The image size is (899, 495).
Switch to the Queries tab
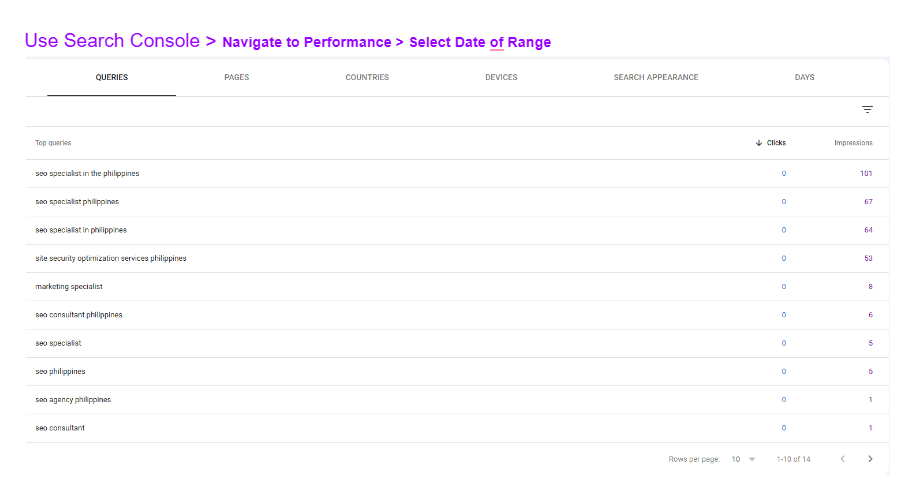(x=111, y=77)
